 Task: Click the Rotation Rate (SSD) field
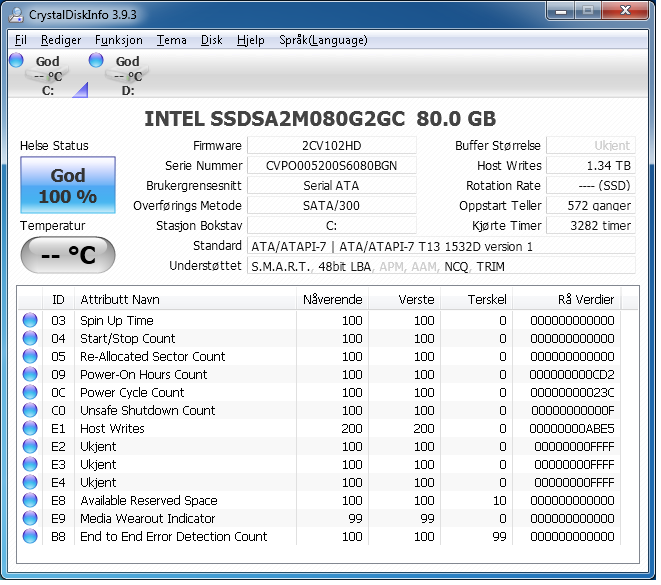[591, 185]
